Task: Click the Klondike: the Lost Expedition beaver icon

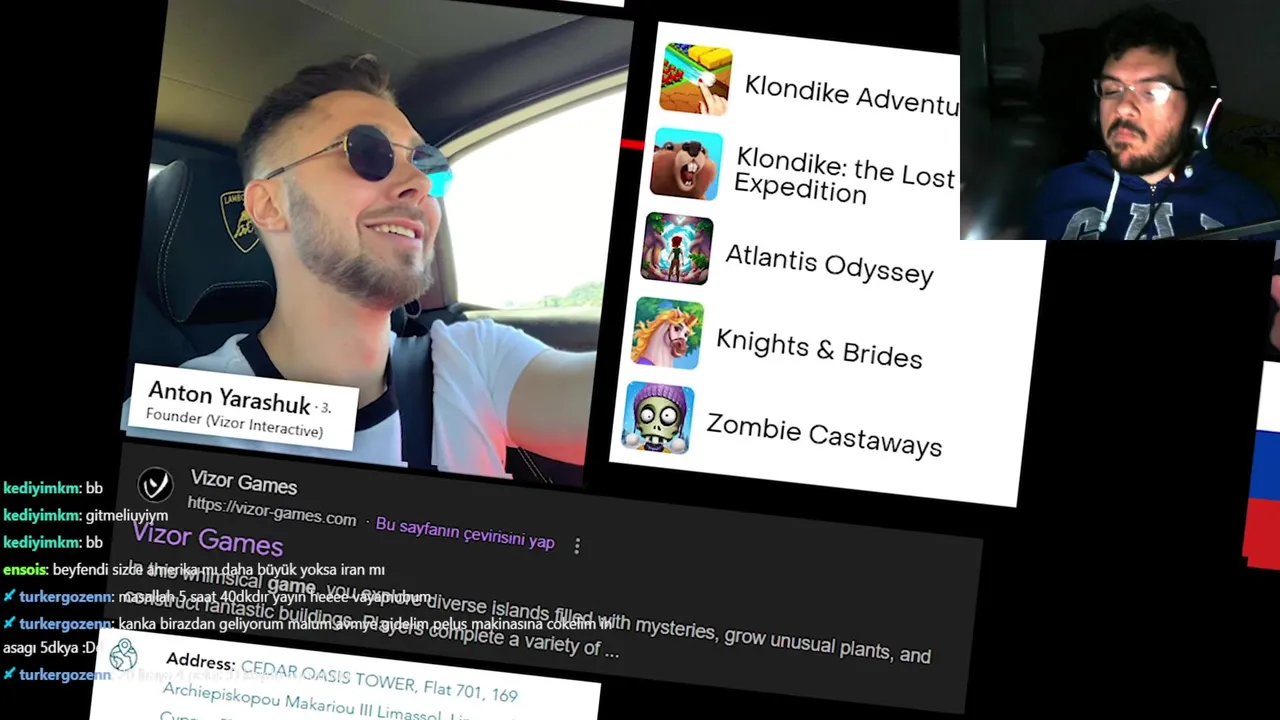Action: click(x=686, y=164)
